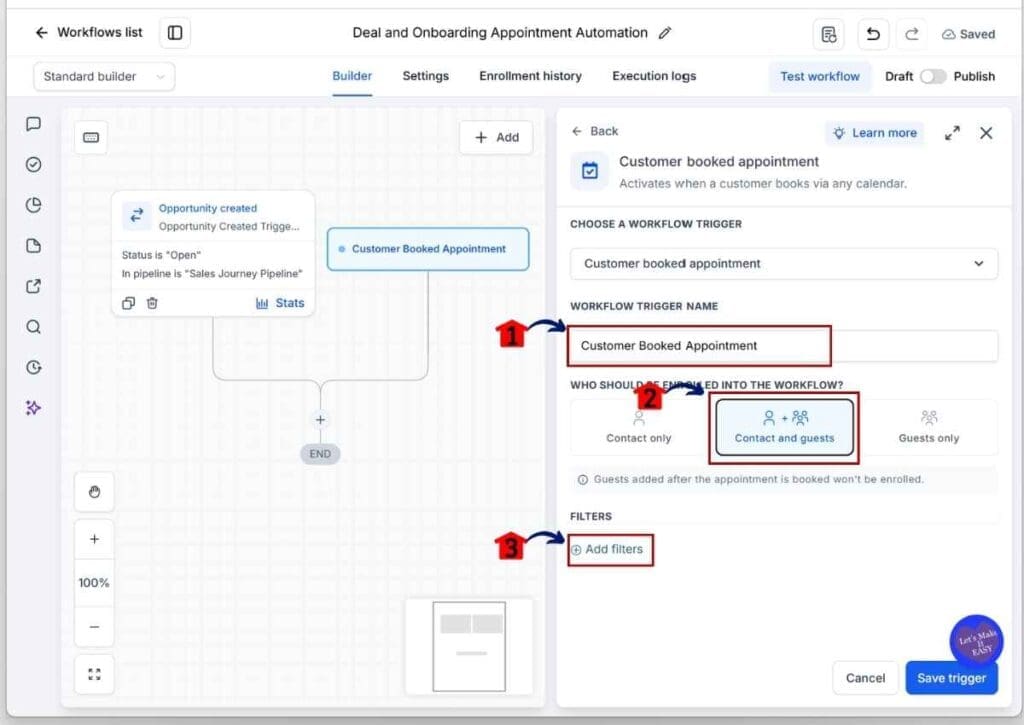Open the workflow notes icon
This screenshot has height=725, width=1024.
(829, 34)
